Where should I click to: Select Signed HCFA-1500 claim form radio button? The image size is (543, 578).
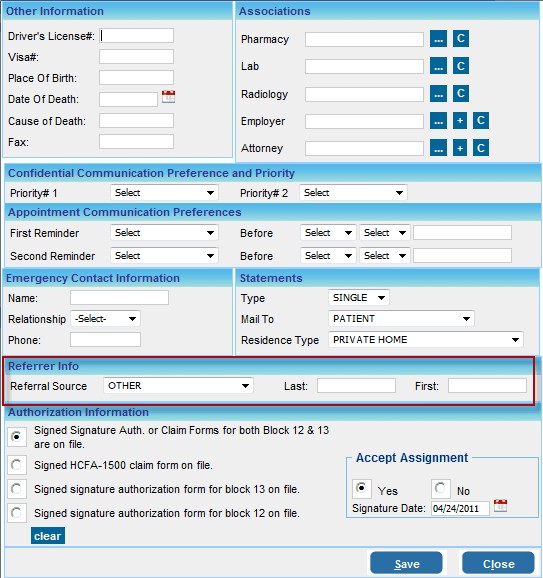point(17,465)
